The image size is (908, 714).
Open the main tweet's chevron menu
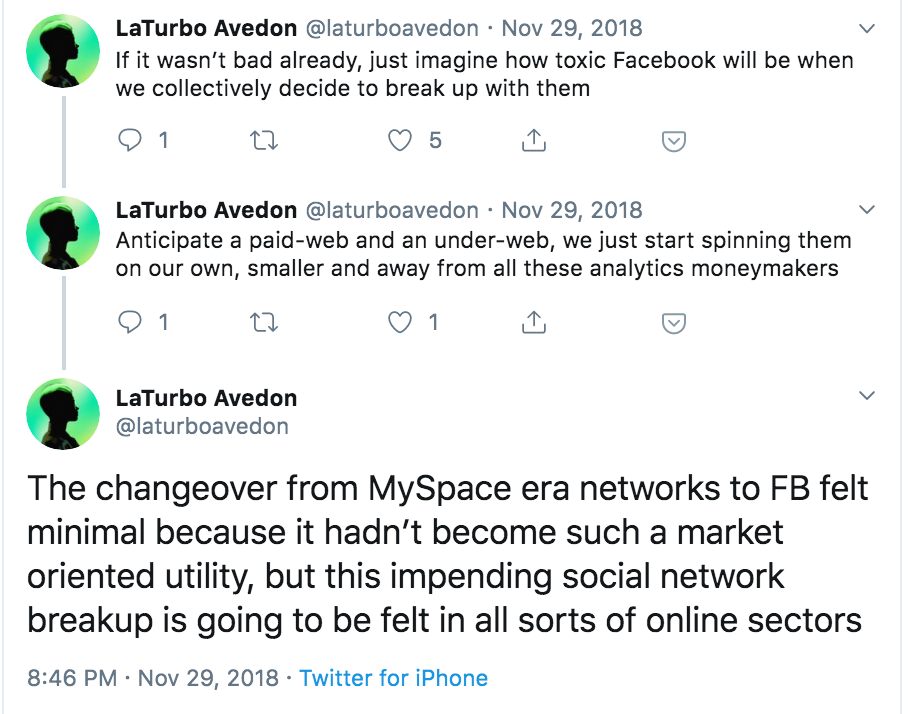click(x=866, y=396)
